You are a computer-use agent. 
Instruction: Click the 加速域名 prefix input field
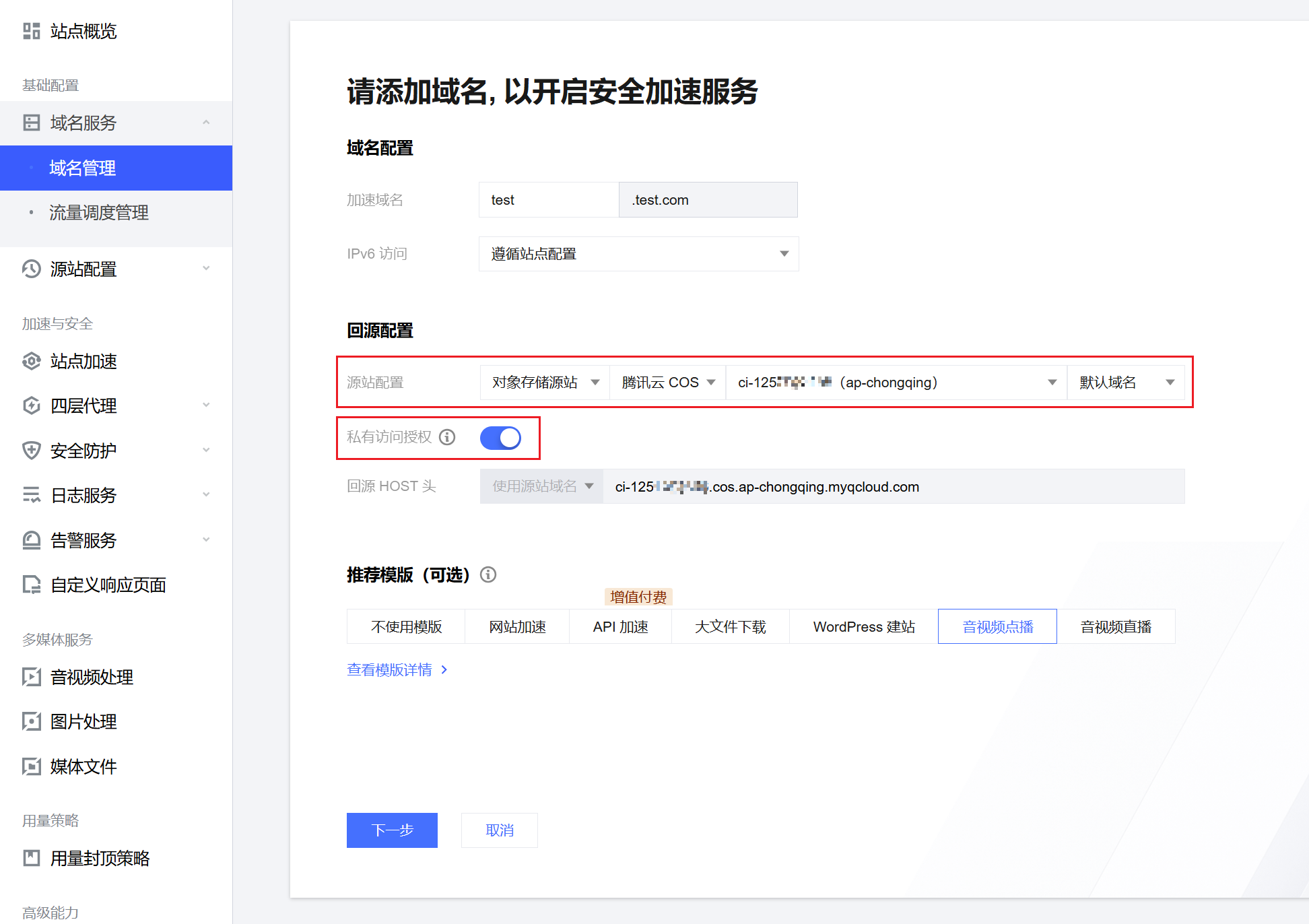[548, 200]
